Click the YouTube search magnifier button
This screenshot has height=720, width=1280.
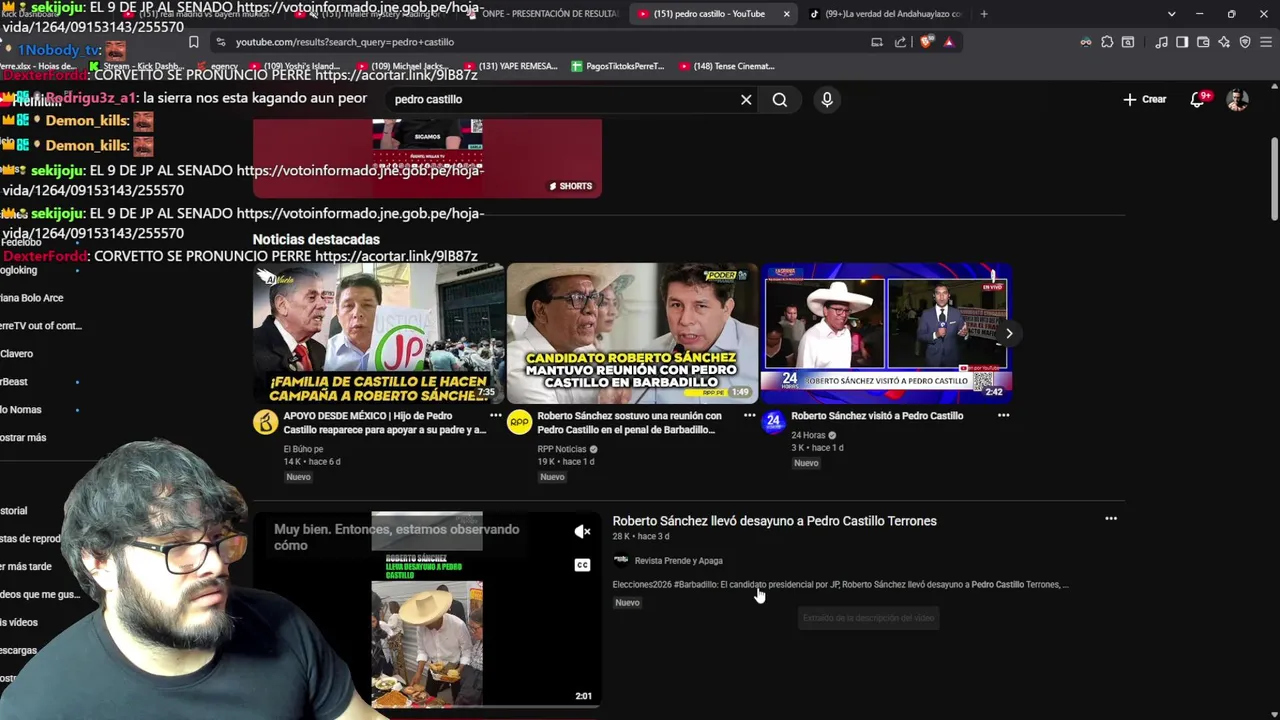pyautogui.click(x=780, y=100)
